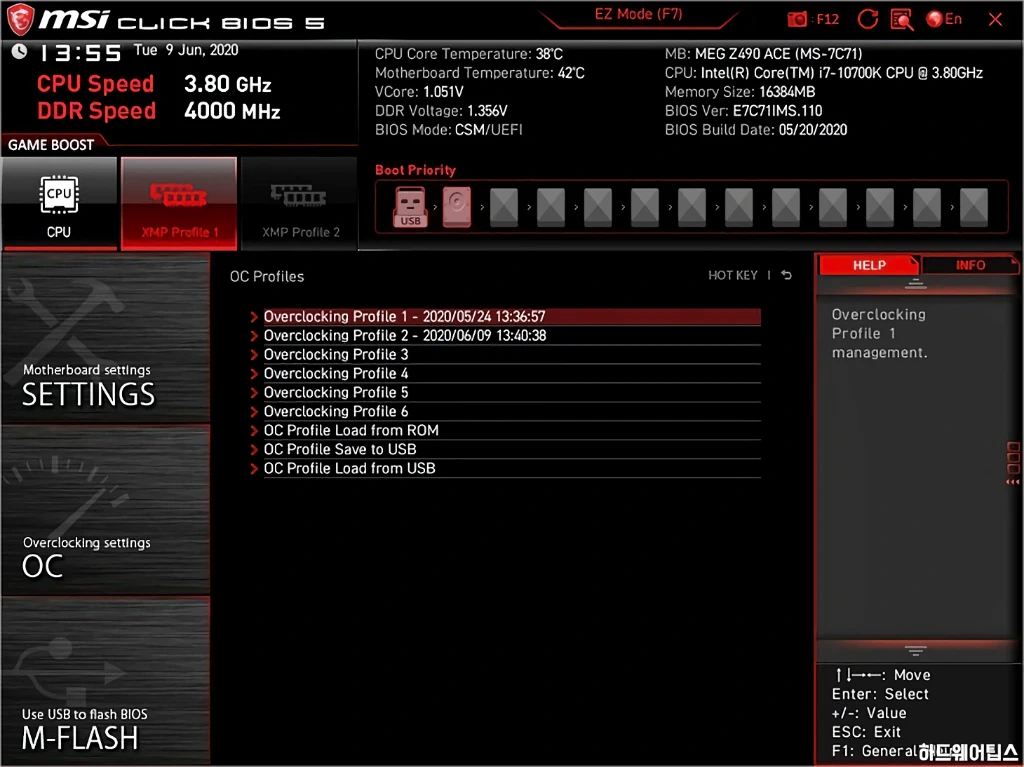
Task: Select the hard disk boot device icon
Action: click(x=456, y=207)
